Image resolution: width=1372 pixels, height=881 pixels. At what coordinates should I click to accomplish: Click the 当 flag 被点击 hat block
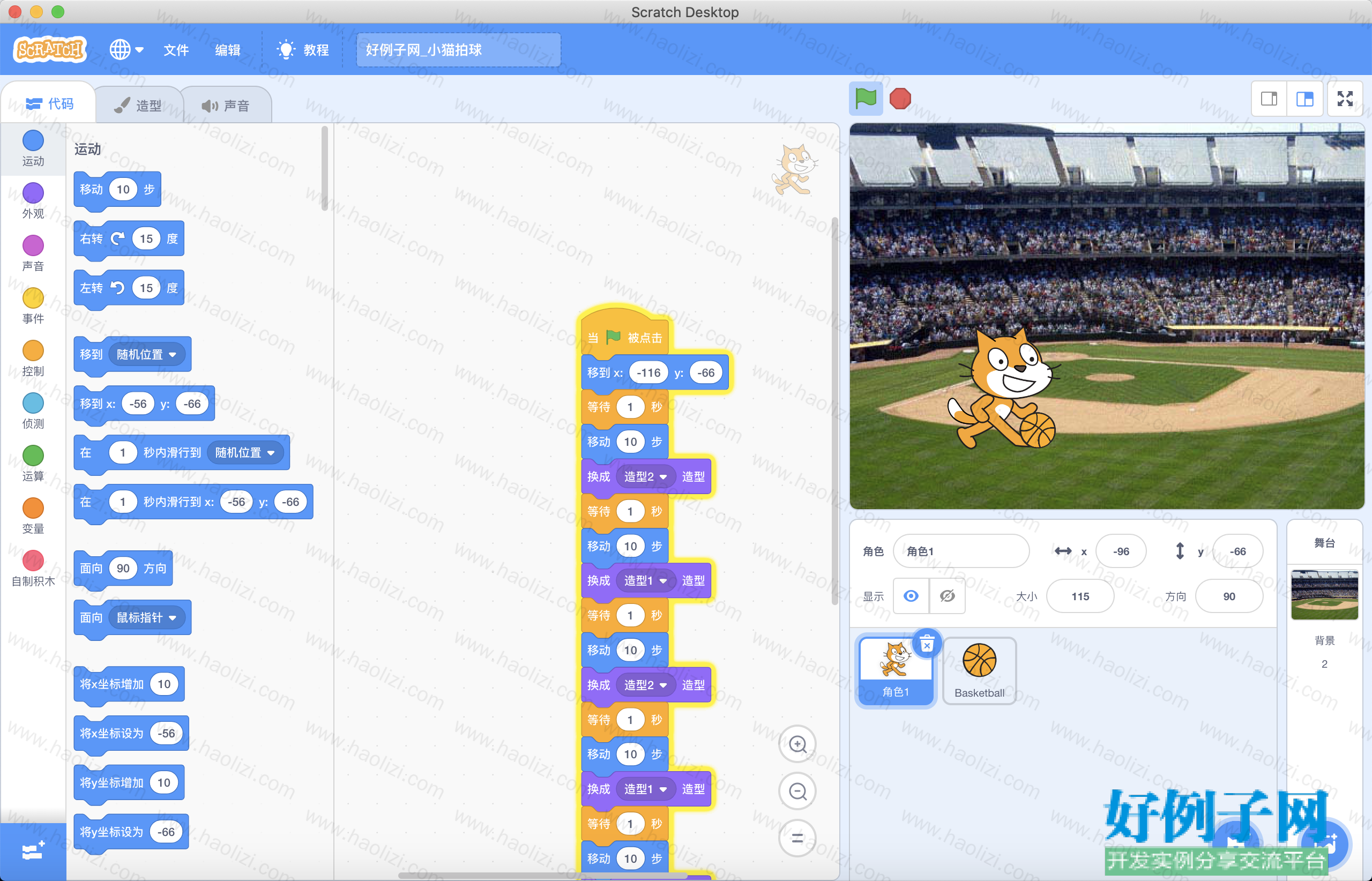[625, 331]
